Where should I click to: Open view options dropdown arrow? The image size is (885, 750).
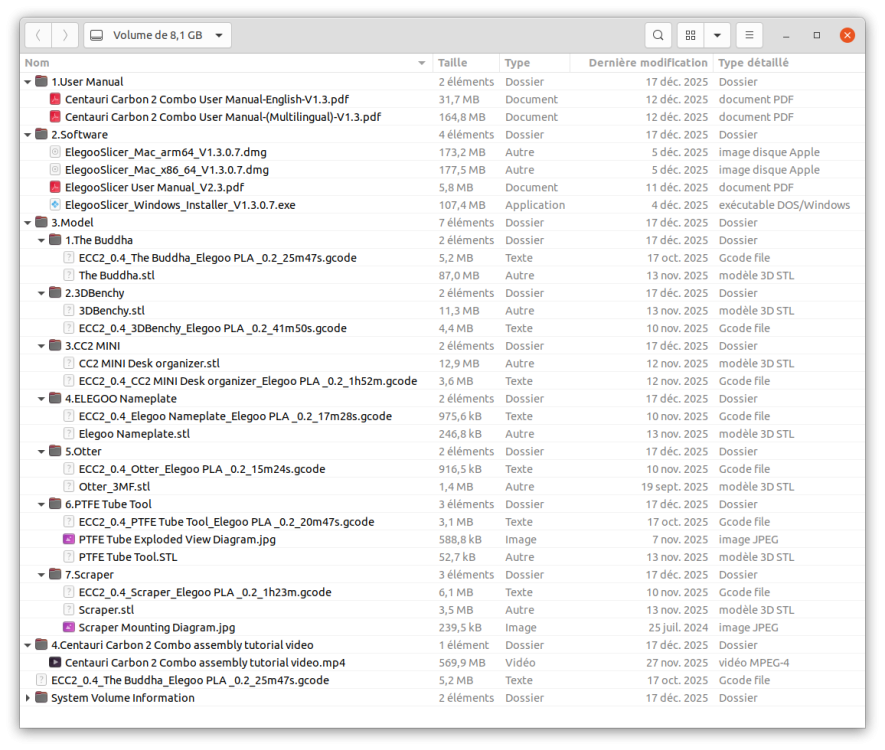pos(717,35)
